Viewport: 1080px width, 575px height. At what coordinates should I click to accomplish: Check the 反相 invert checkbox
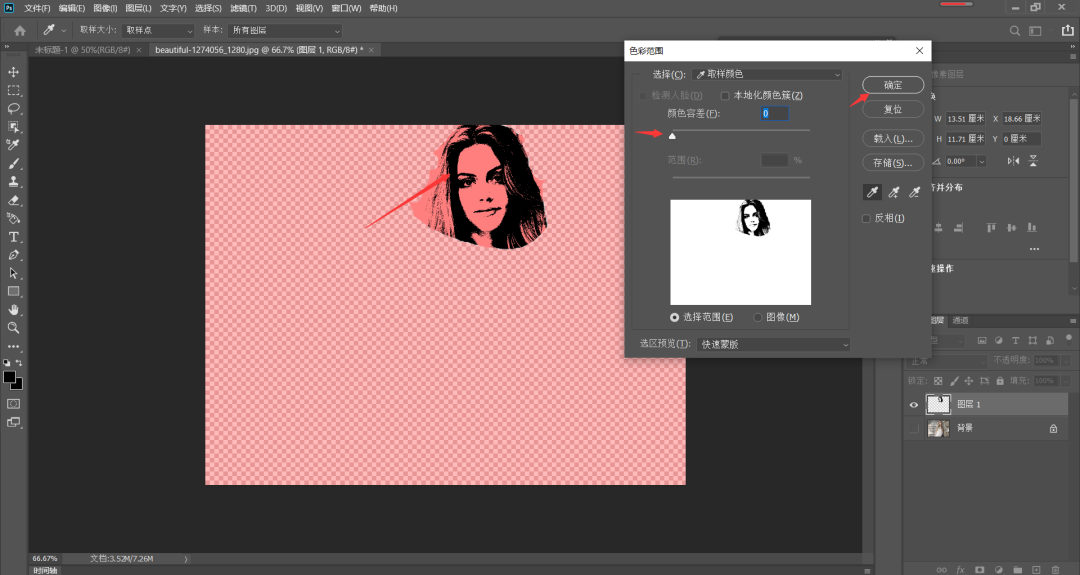pyautogui.click(x=867, y=218)
